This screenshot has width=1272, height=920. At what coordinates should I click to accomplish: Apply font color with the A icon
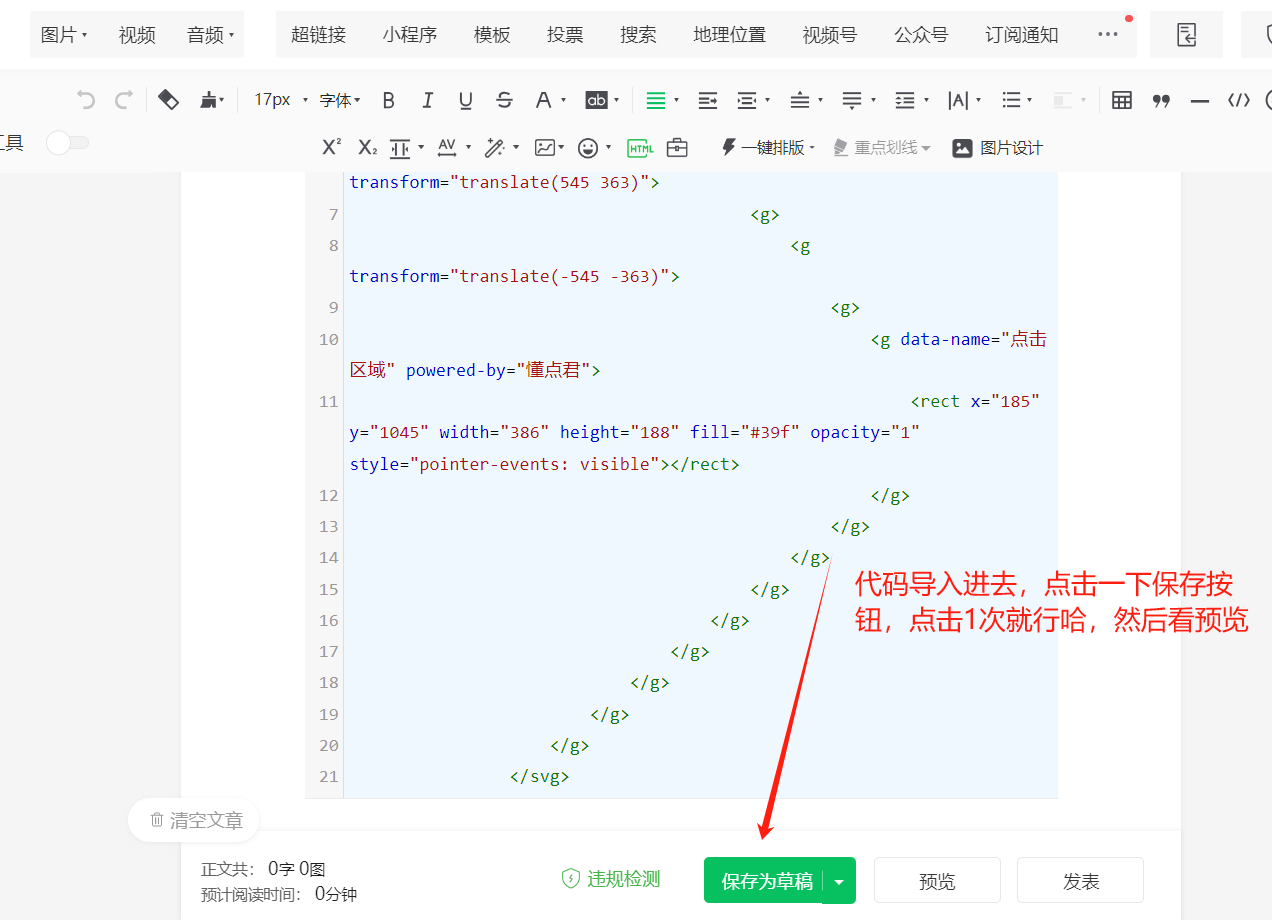(x=543, y=100)
